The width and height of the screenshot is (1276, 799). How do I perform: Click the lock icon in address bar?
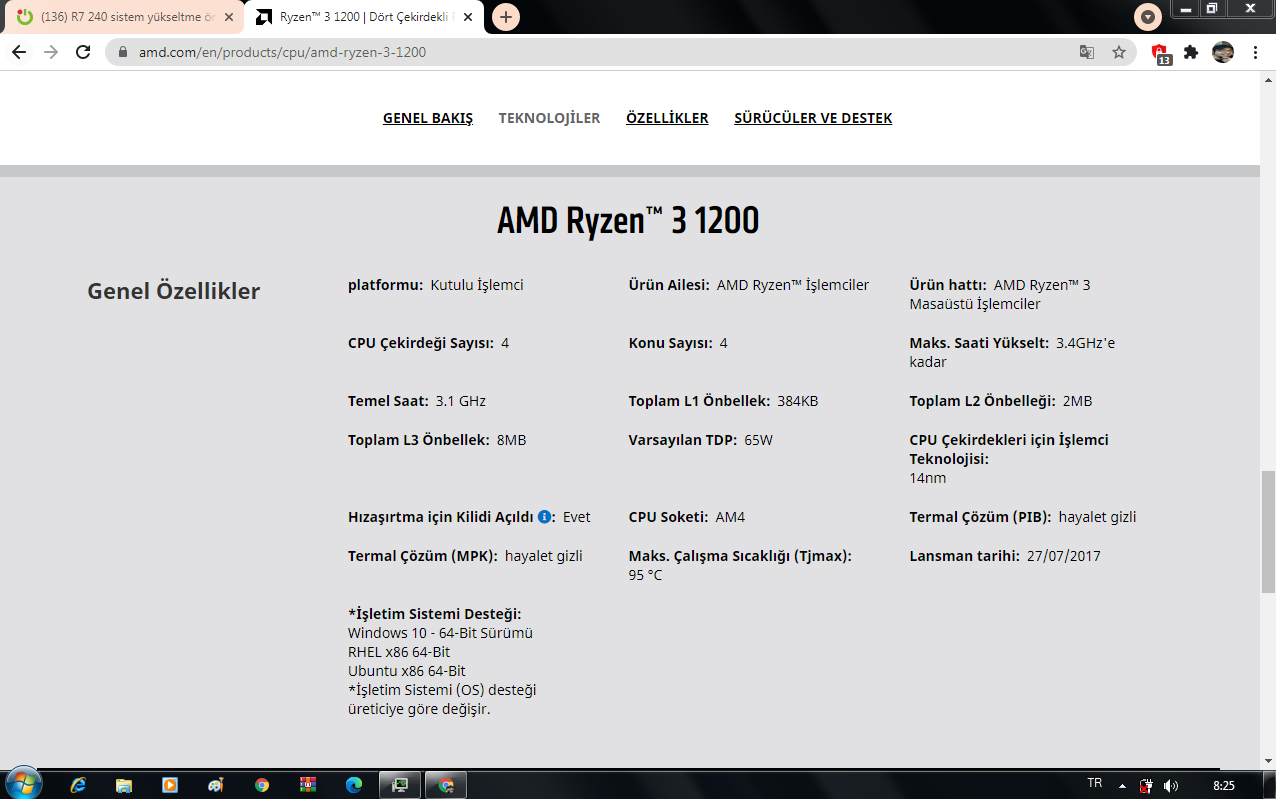[x=124, y=52]
